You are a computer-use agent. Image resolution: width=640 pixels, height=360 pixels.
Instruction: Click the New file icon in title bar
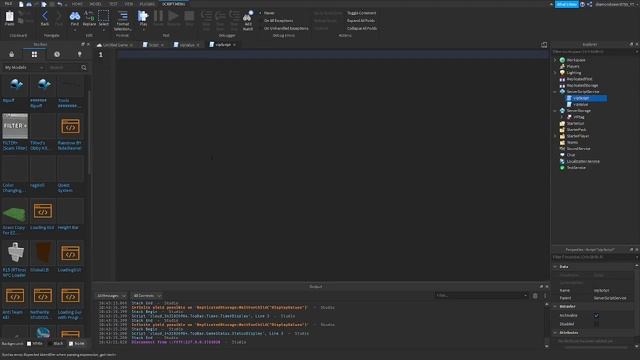pos(21,4)
